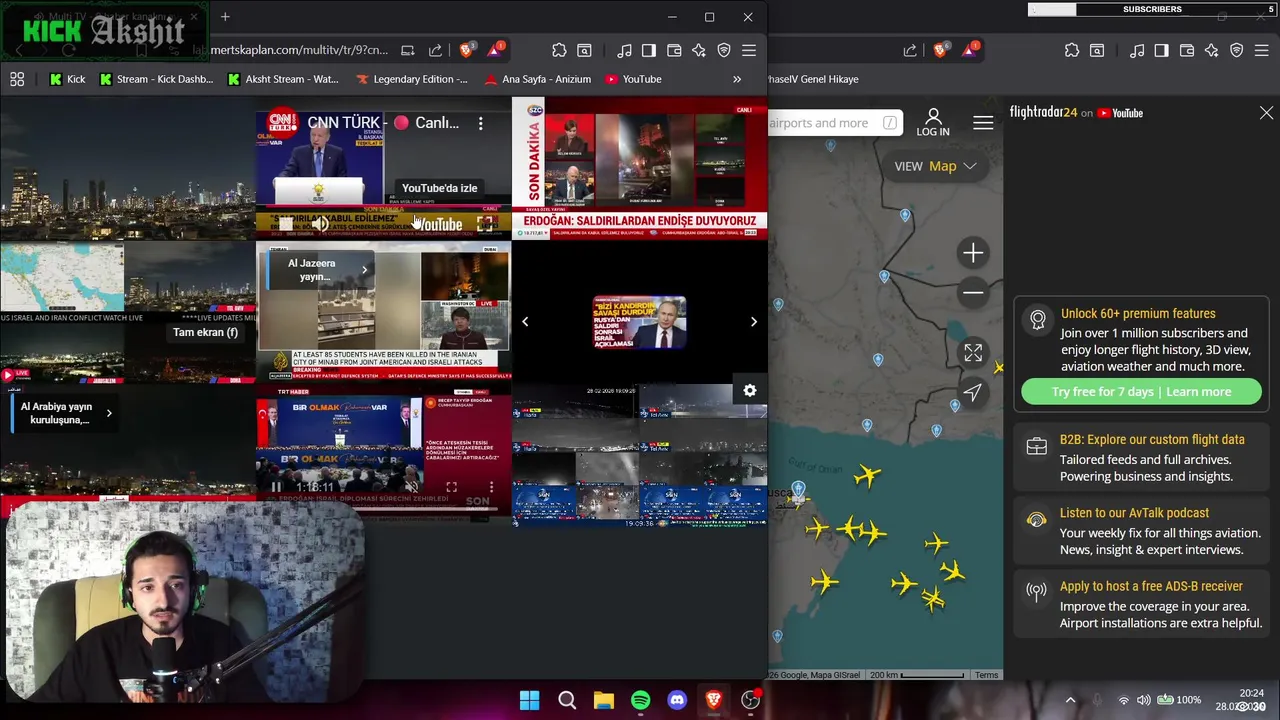The image size is (1280, 720).
Task: Open the cast icon in left address bar
Action: [x=407, y=50]
